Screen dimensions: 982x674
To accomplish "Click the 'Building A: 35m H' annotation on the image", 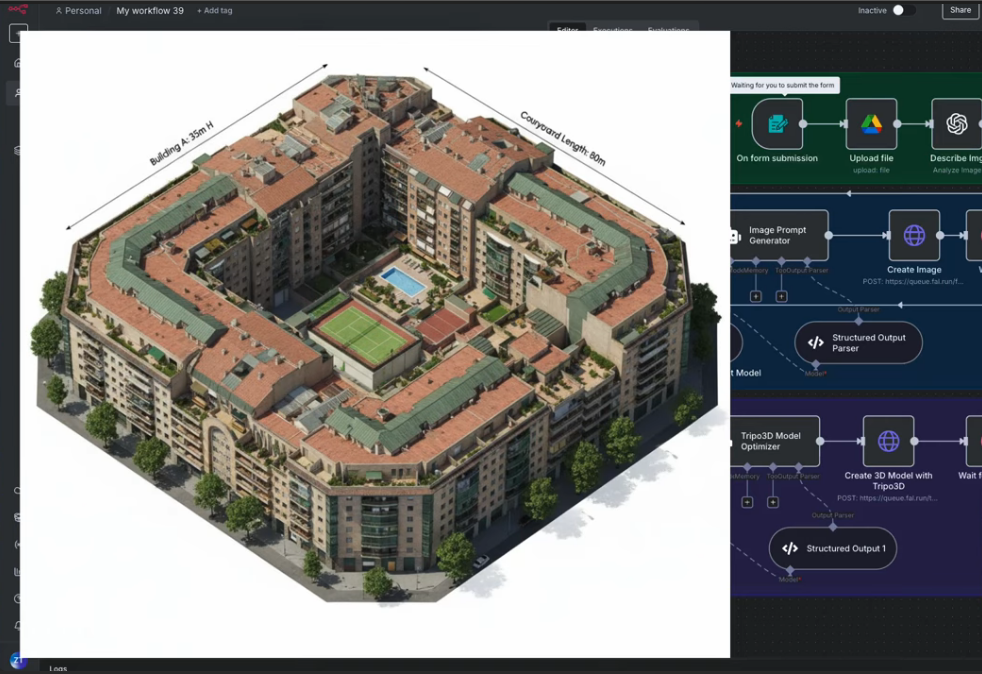I will point(182,143).
